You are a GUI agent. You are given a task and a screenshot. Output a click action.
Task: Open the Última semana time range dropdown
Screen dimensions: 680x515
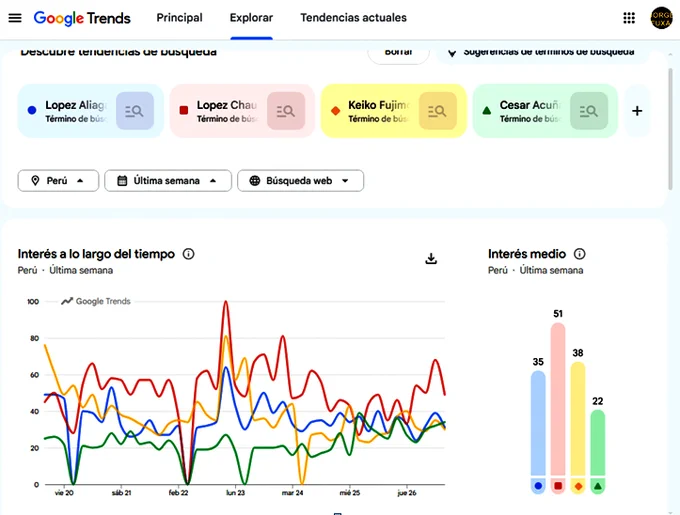168,181
